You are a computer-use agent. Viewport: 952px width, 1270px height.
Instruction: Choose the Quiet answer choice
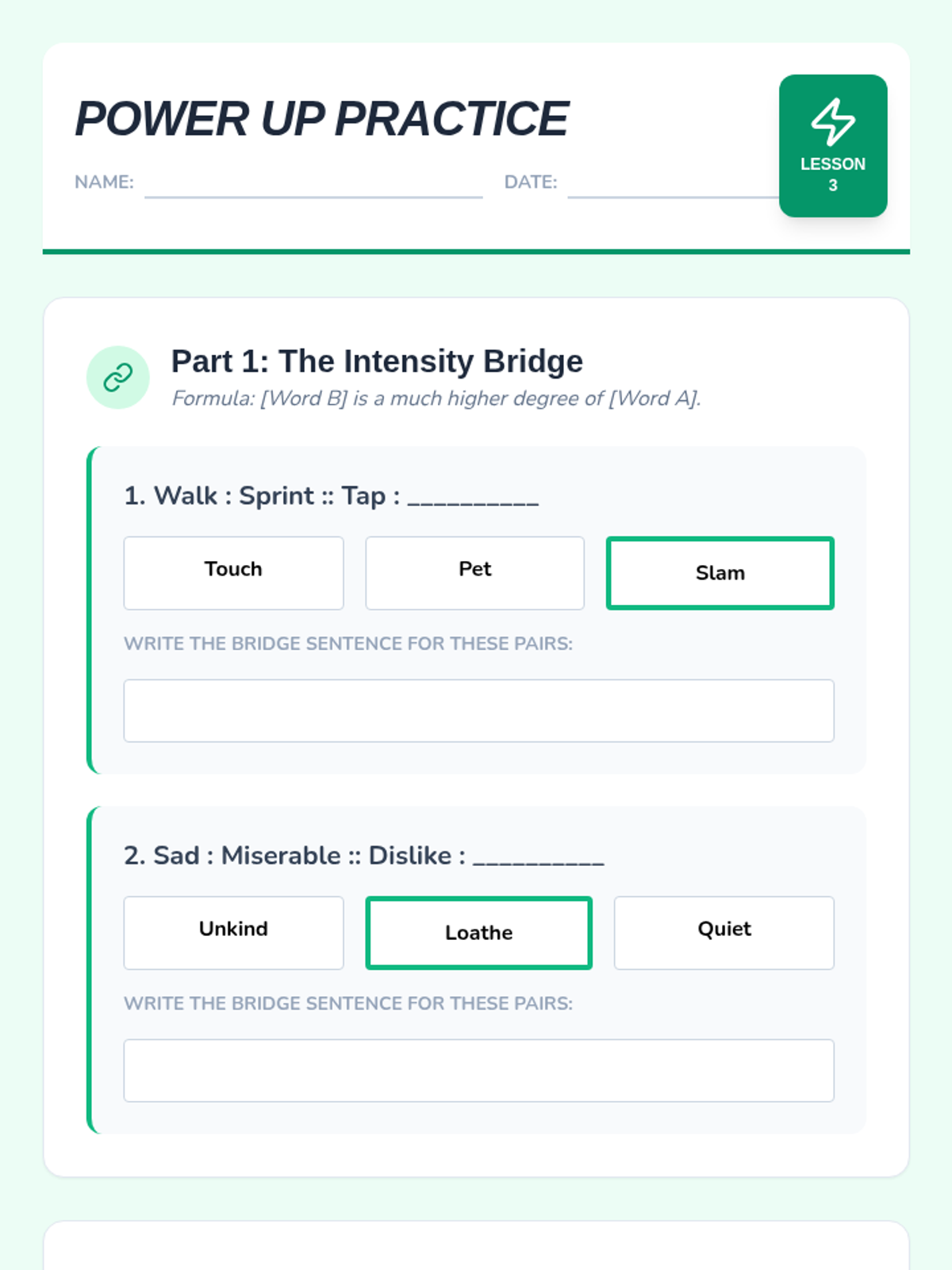724,932
